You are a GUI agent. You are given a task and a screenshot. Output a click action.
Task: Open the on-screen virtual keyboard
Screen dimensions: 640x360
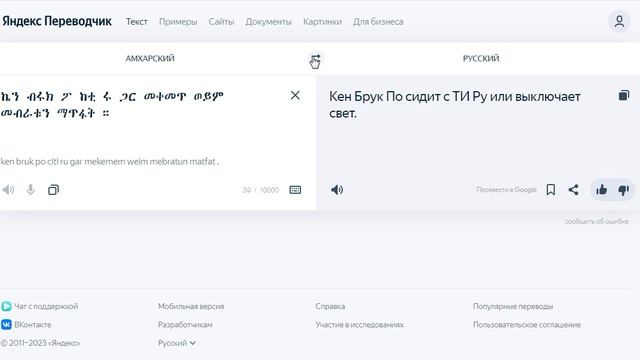point(295,190)
